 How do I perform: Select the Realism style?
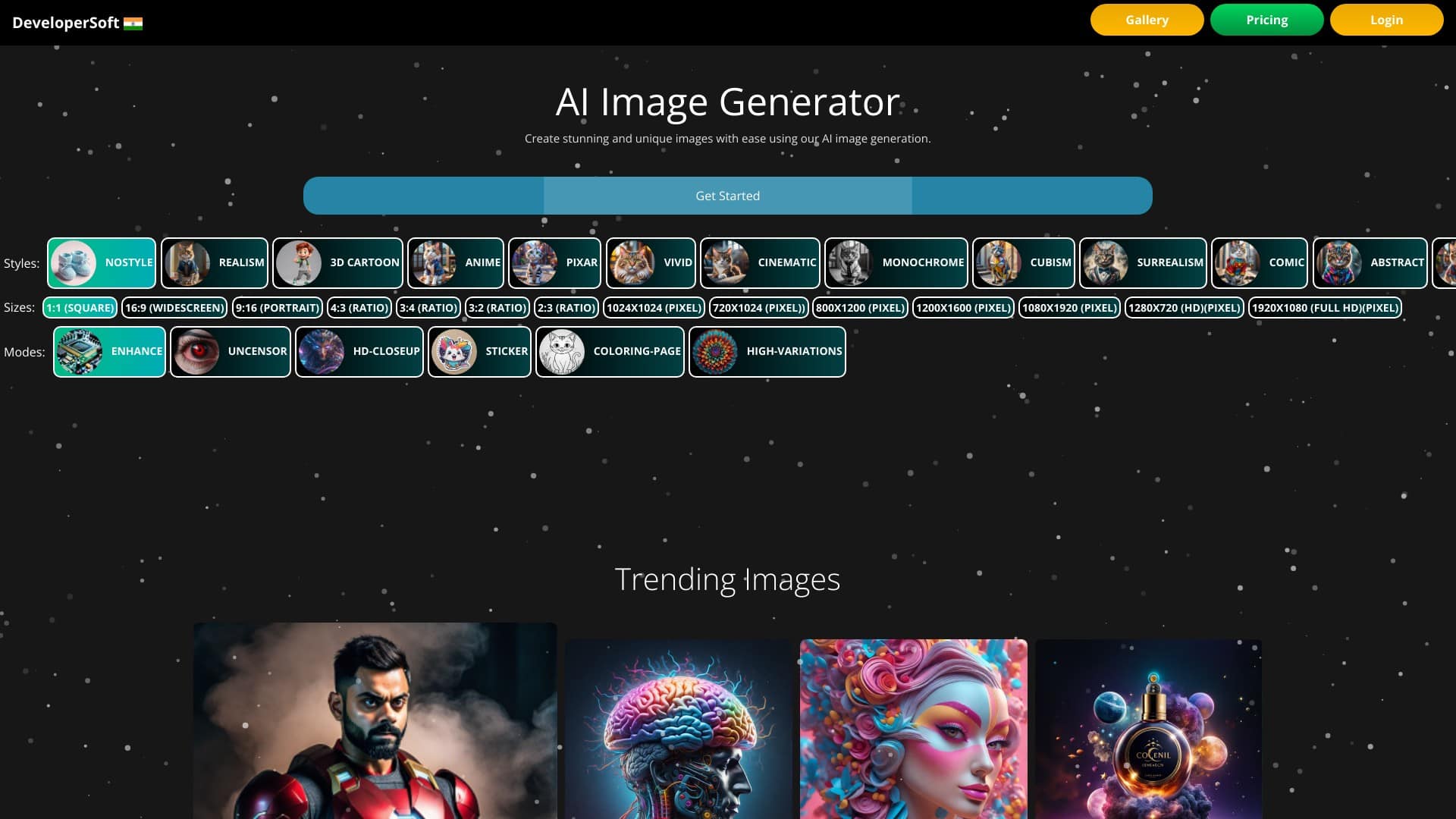click(215, 262)
